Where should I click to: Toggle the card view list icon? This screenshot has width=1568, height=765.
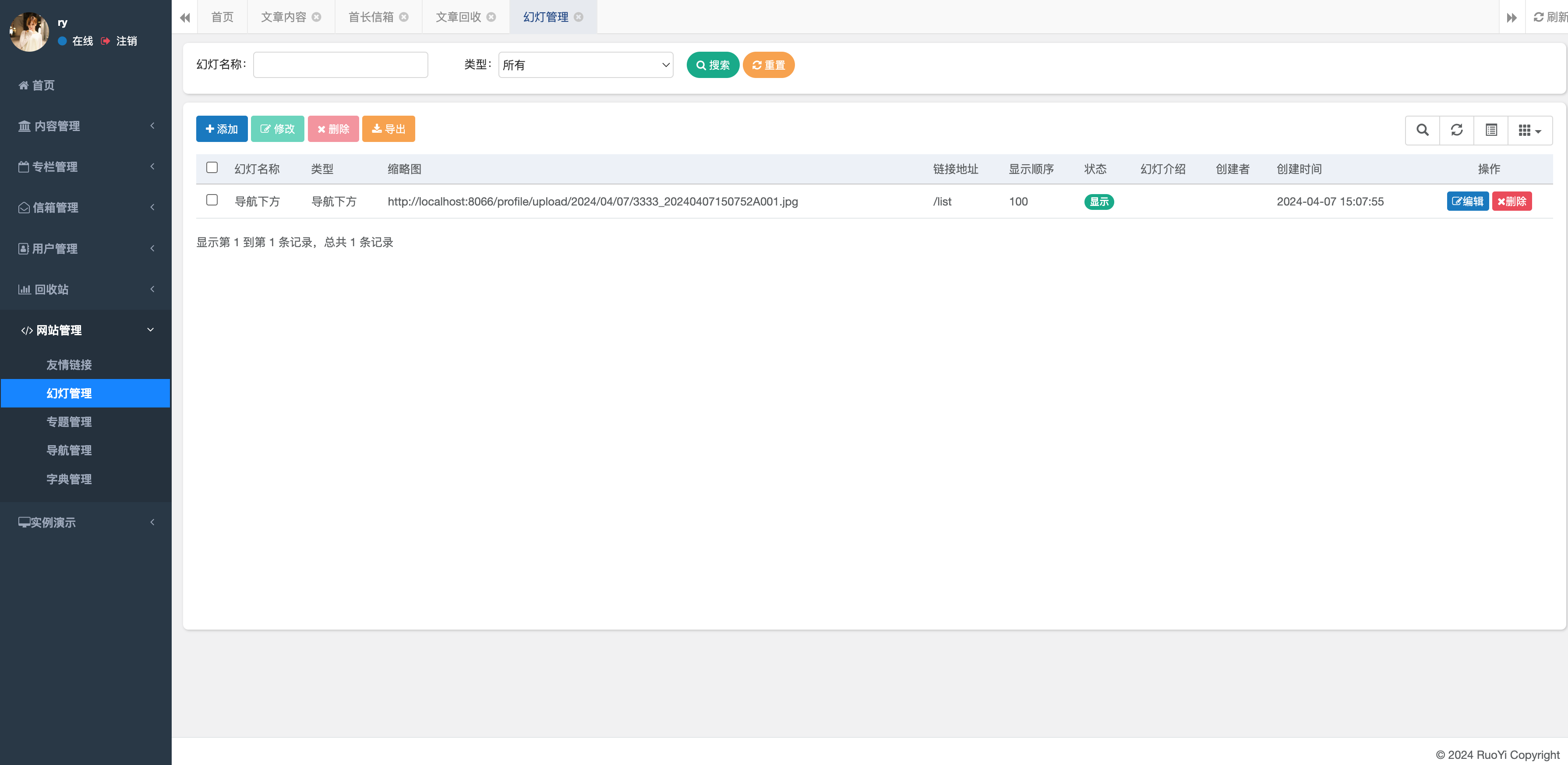[x=1491, y=130]
